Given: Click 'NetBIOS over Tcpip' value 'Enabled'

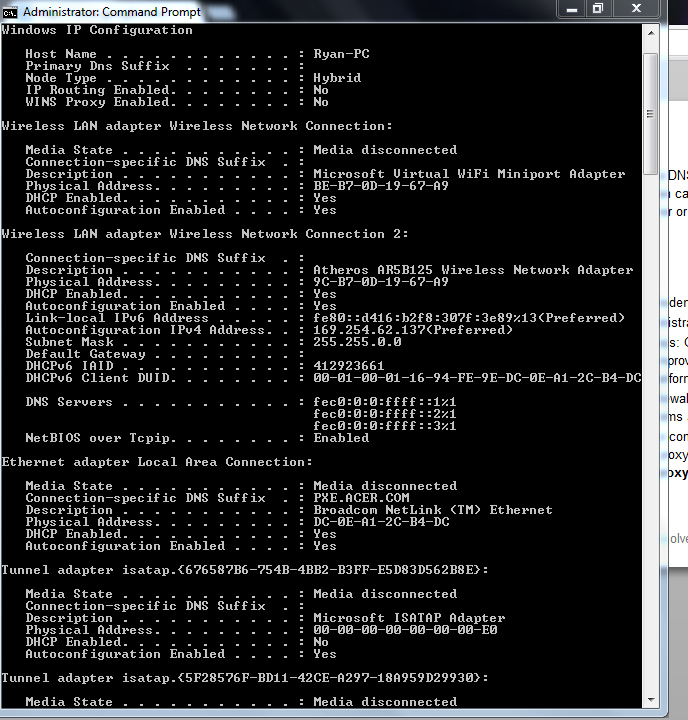Looking at the screenshot, I should 341,438.
